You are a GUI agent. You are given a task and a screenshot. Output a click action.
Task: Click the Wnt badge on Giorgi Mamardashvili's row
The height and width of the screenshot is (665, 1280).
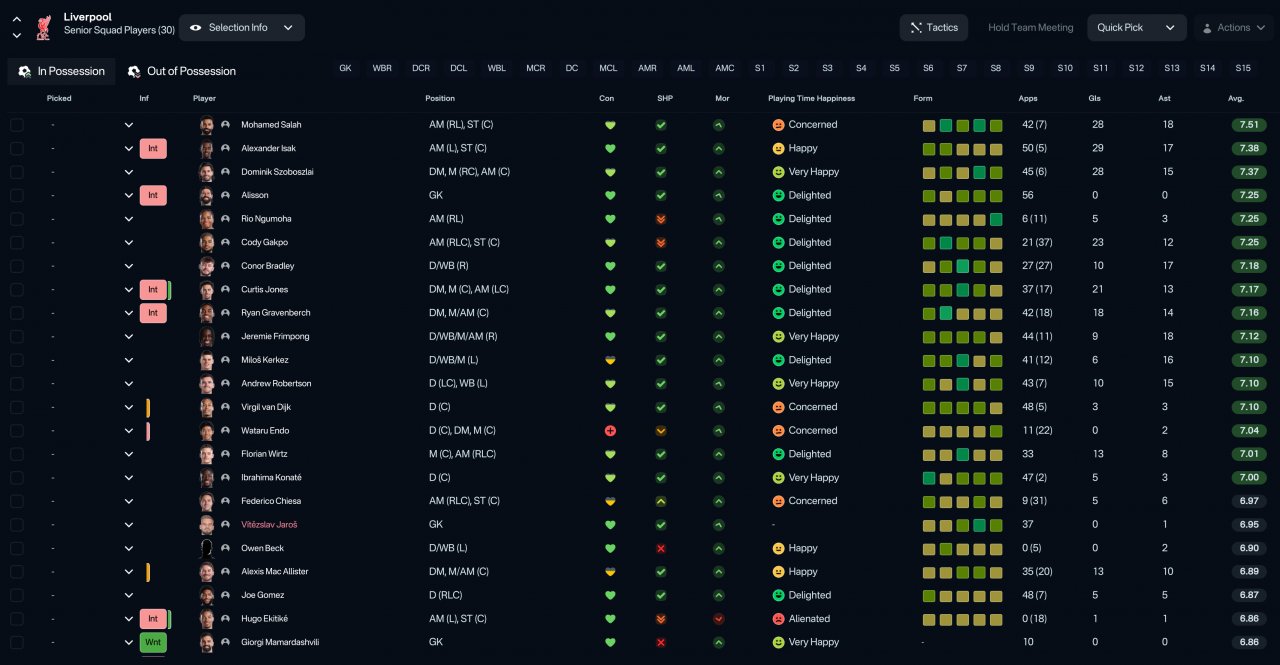(x=153, y=643)
